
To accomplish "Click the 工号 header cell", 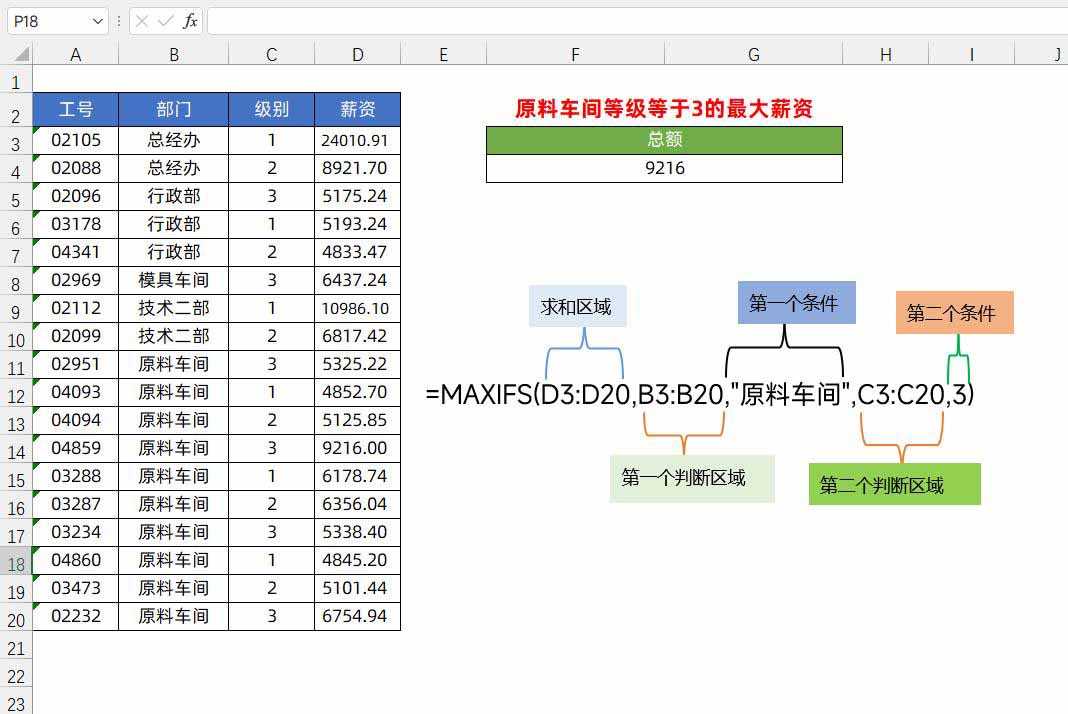I will (x=76, y=110).
